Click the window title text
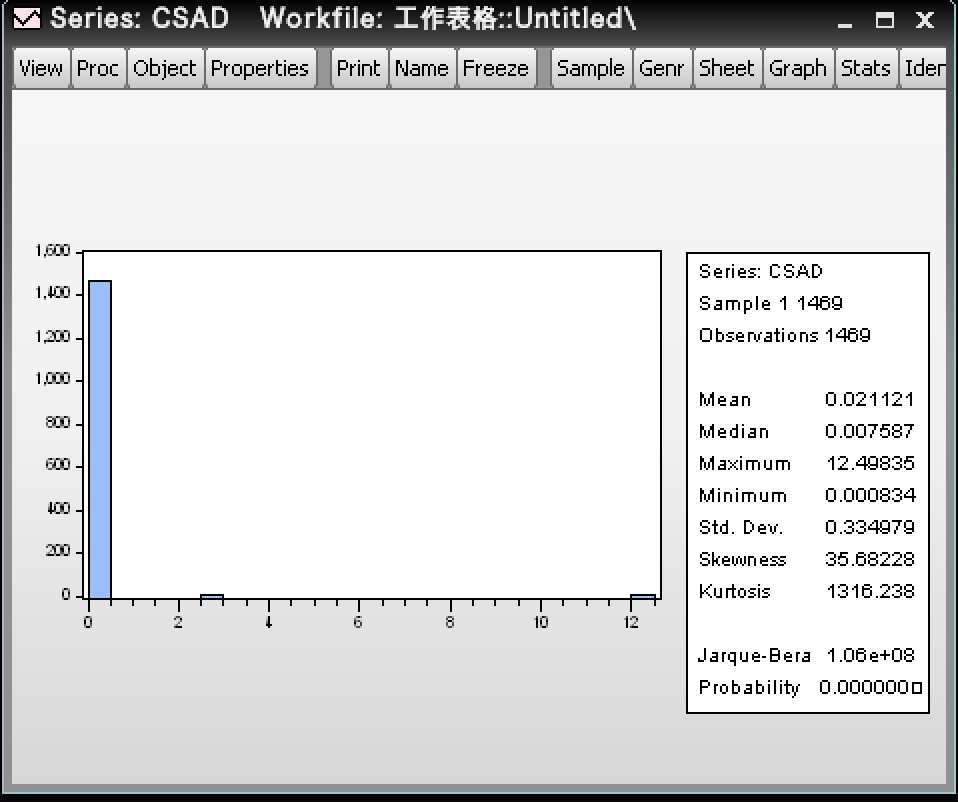This screenshot has height=802, width=958. tap(343, 18)
